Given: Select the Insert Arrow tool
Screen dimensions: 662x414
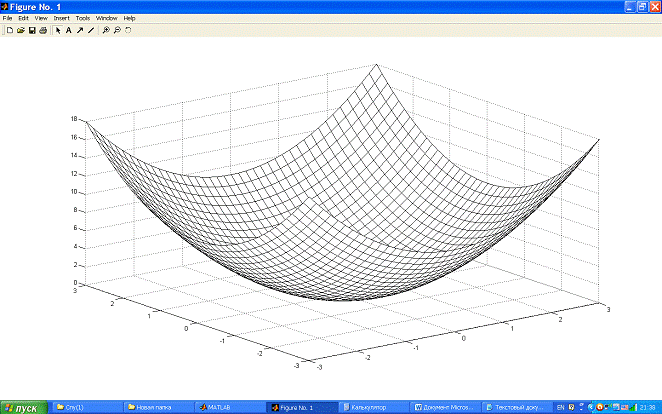Looking at the screenshot, I should coord(80,31).
